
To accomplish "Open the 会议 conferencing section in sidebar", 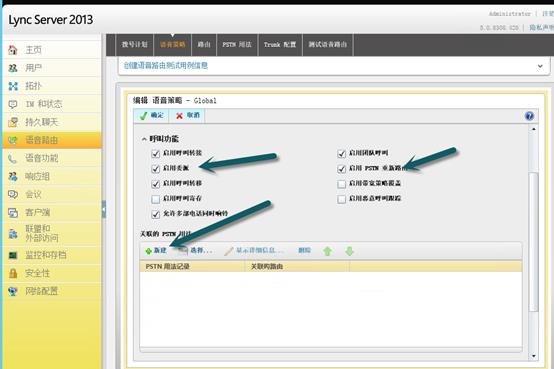I will [52, 194].
